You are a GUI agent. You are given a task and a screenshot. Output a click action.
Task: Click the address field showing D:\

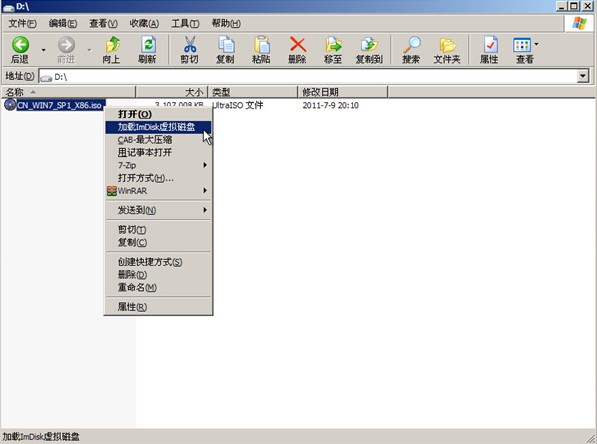308,77
